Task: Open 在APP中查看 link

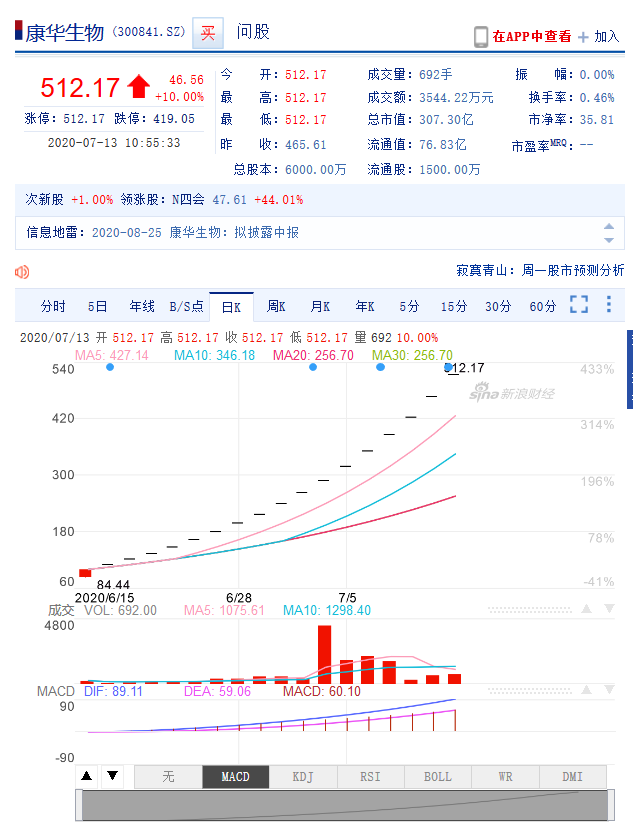Action: pos(531,36)
